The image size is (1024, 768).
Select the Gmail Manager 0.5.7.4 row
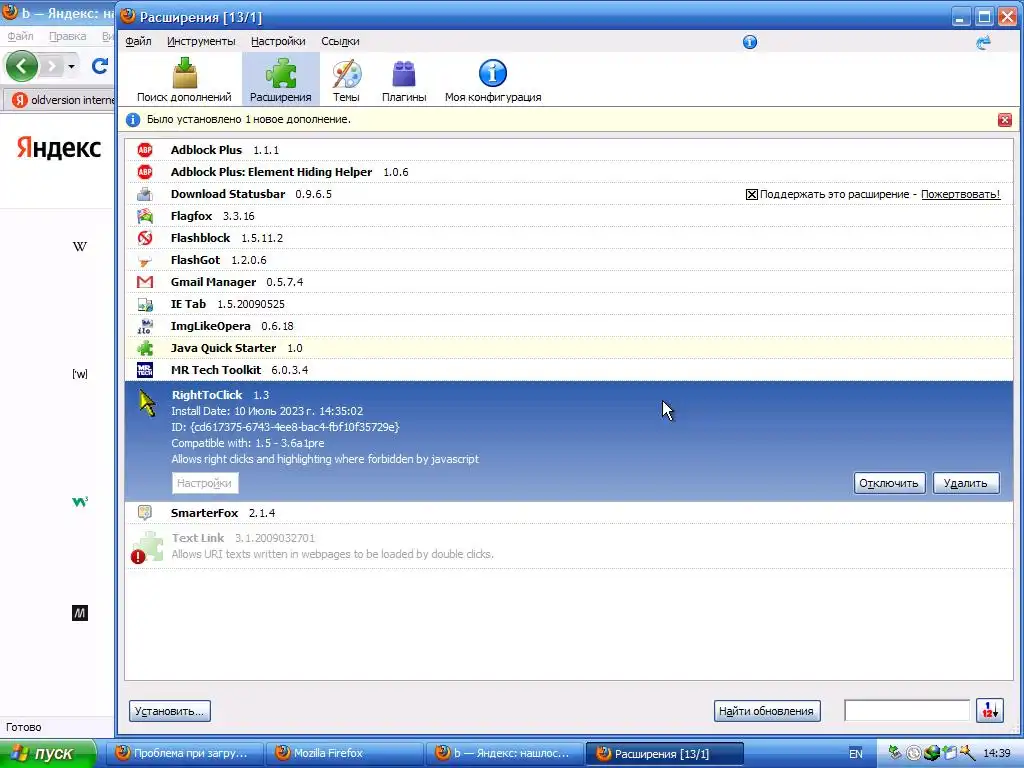569,282
